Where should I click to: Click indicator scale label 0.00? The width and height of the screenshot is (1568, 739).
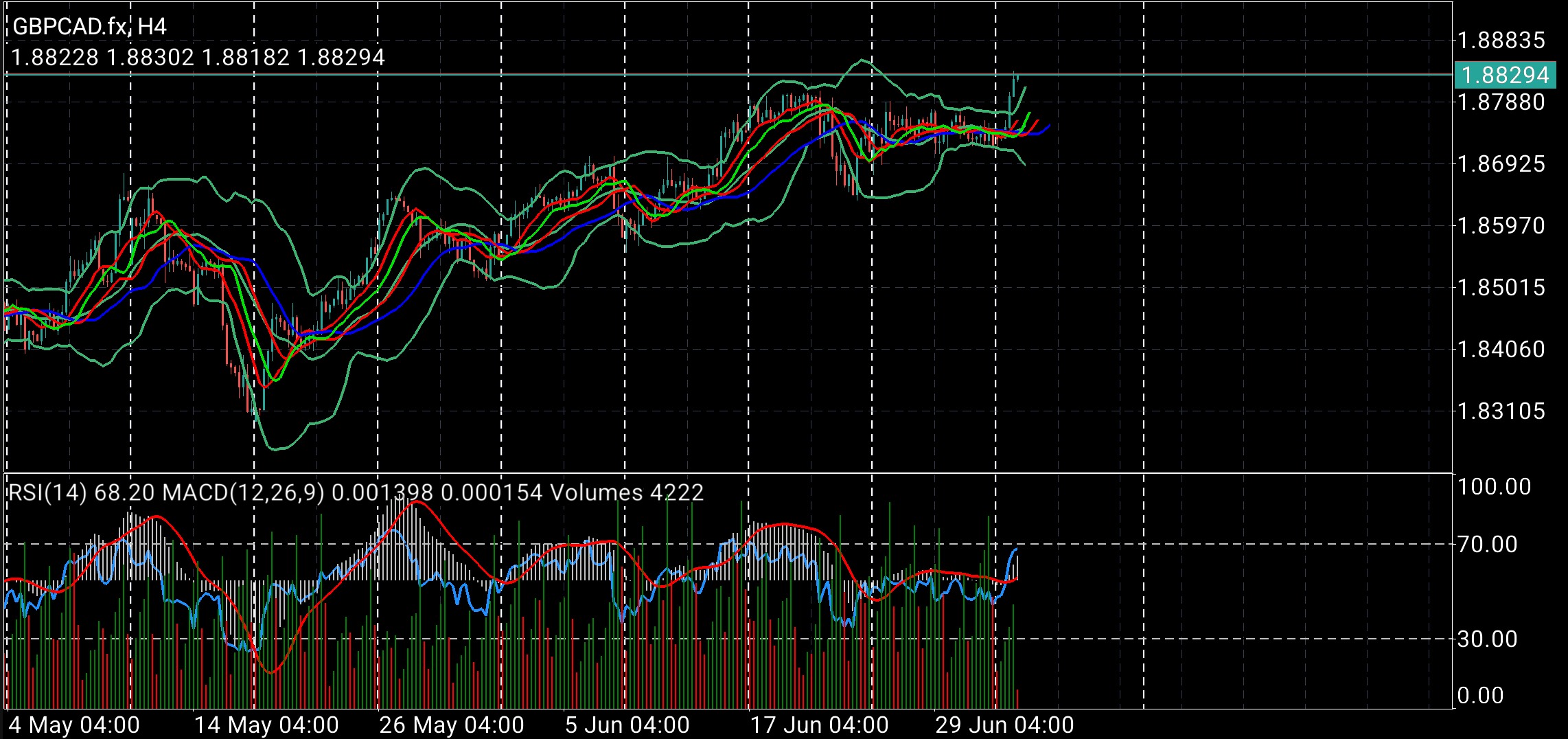coord(1481,696)
